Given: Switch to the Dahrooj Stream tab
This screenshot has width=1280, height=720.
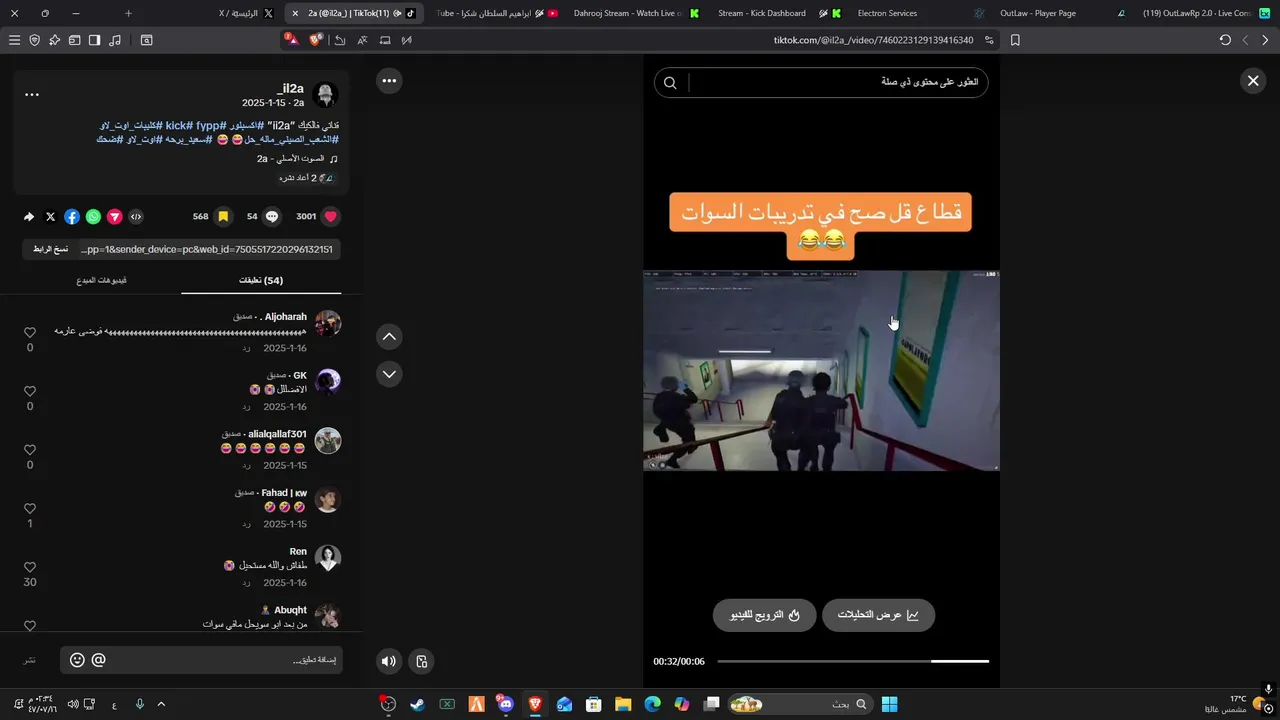Looking at the screenshot, I should [x=636, y=13].
